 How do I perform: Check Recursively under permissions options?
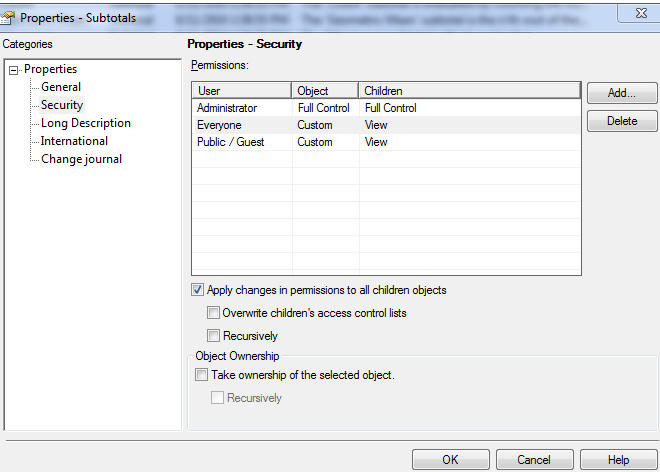click(x=213, y=336)
